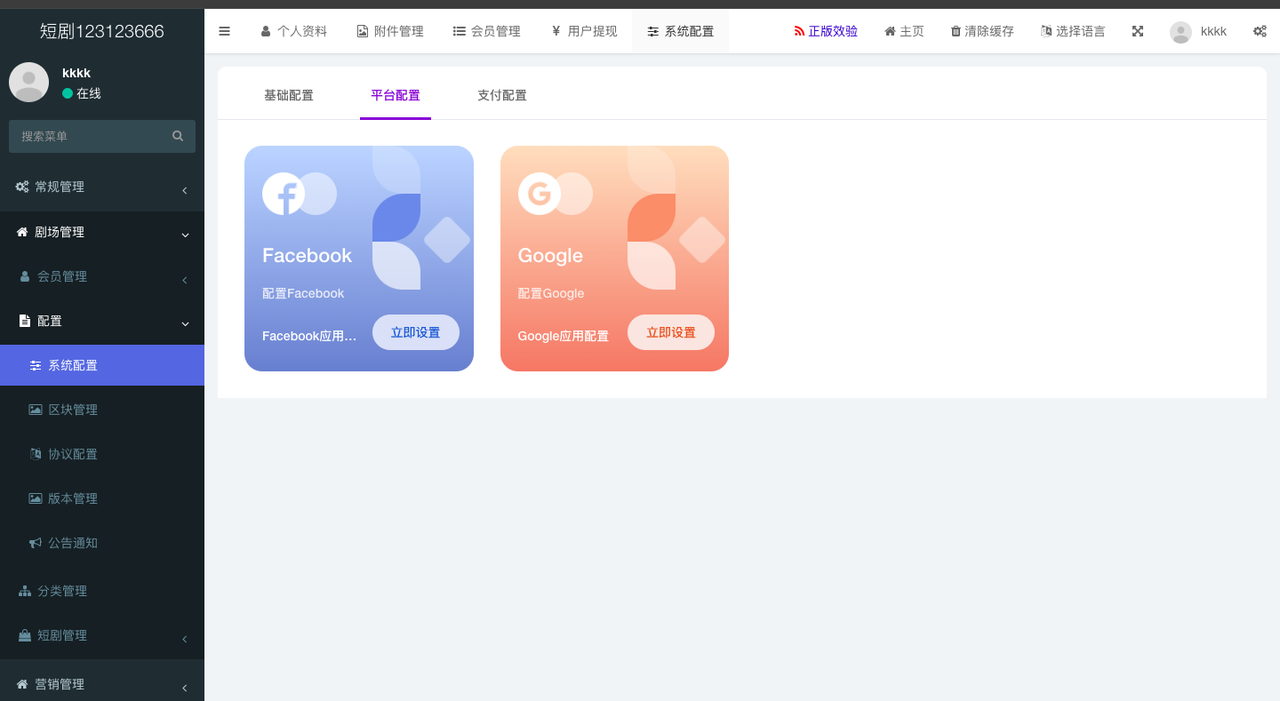Toggle the hamburger sidebar menu icon
1280x701 pixels.
tap(224, 31)
